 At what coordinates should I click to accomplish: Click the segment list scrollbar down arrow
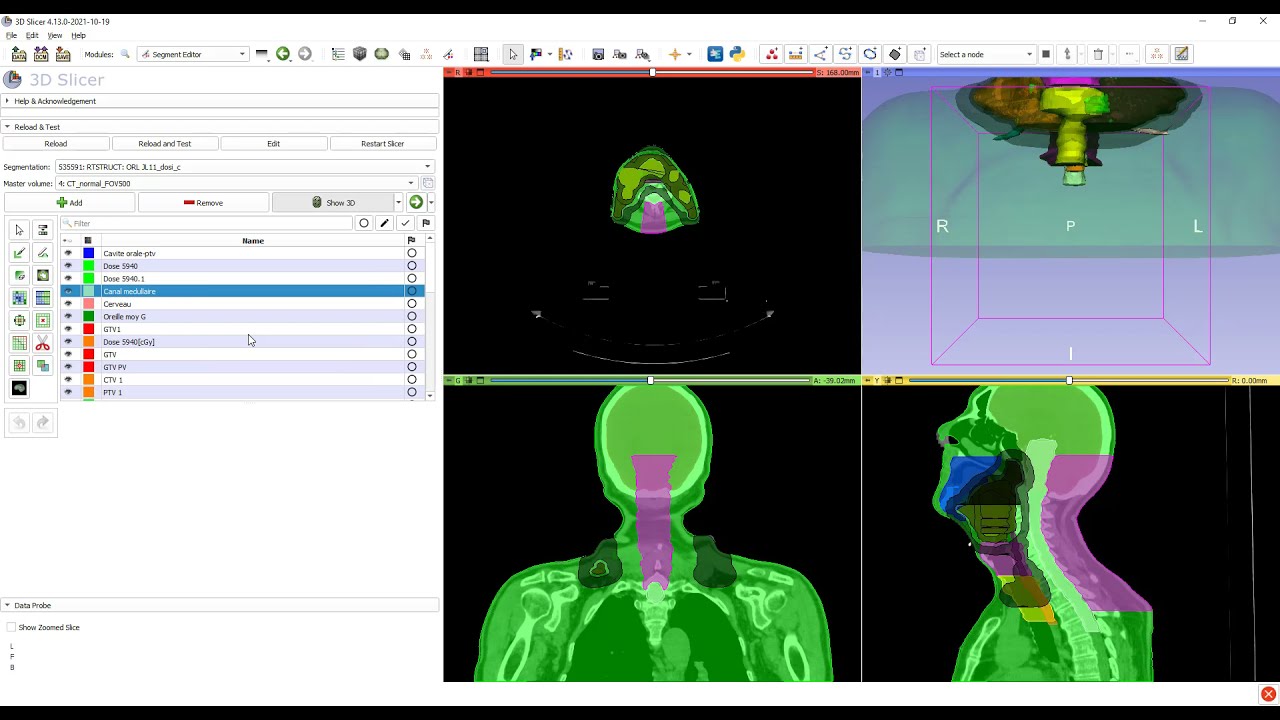point(430,396)
